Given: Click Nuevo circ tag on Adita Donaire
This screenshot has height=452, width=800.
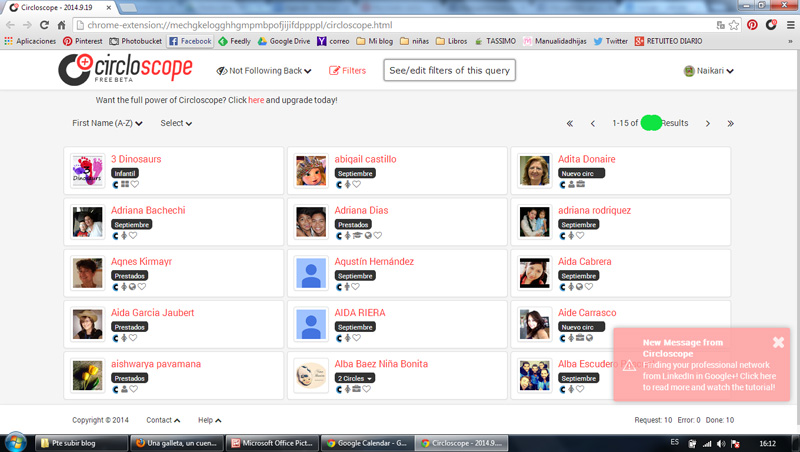Looking at the screenshot, I should coord(582,173).
